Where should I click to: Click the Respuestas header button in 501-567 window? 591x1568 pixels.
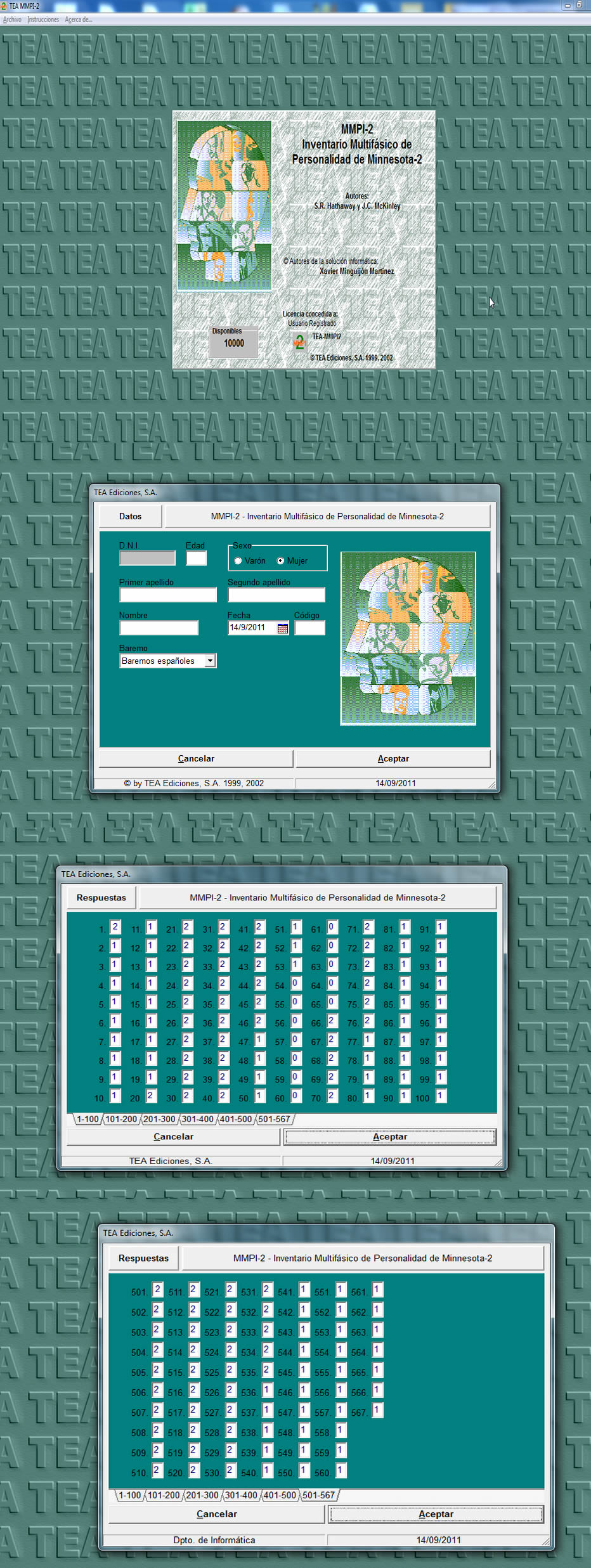143,1258
